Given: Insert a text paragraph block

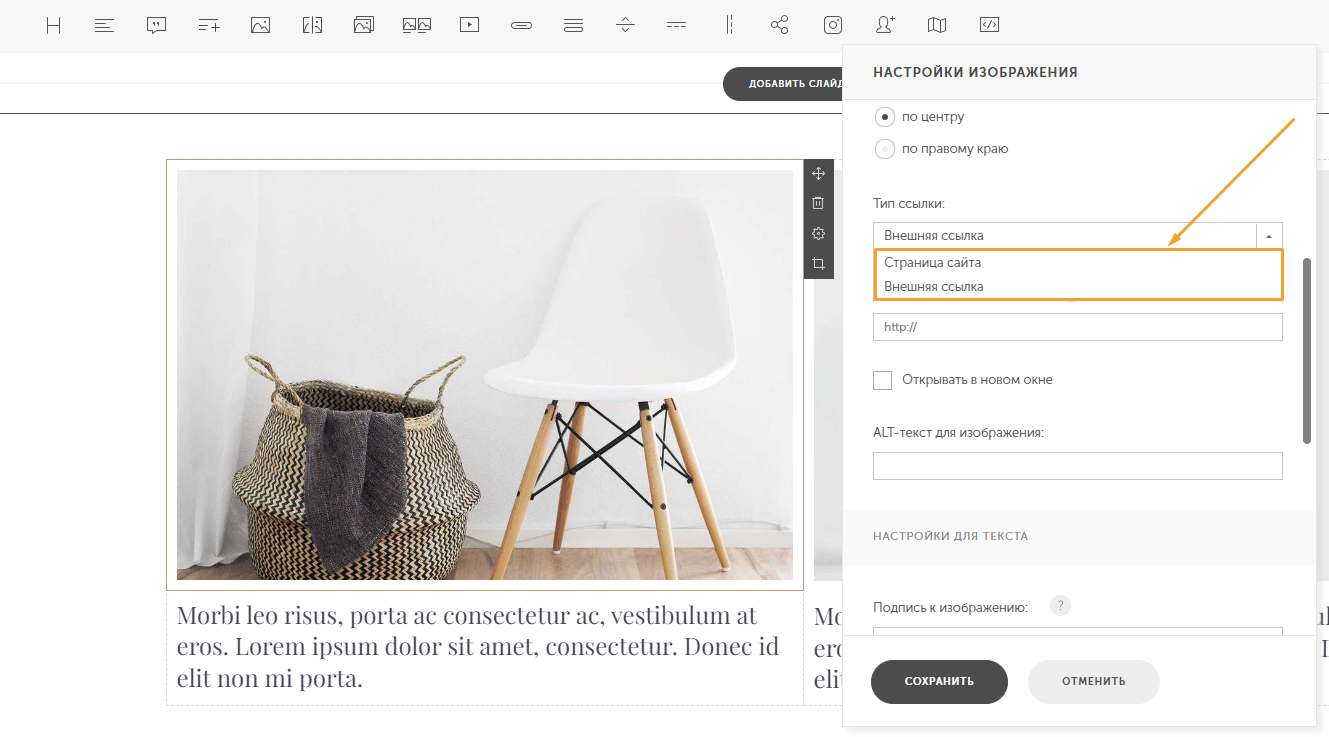Looking at the screenshot, I should pos(104,26).
